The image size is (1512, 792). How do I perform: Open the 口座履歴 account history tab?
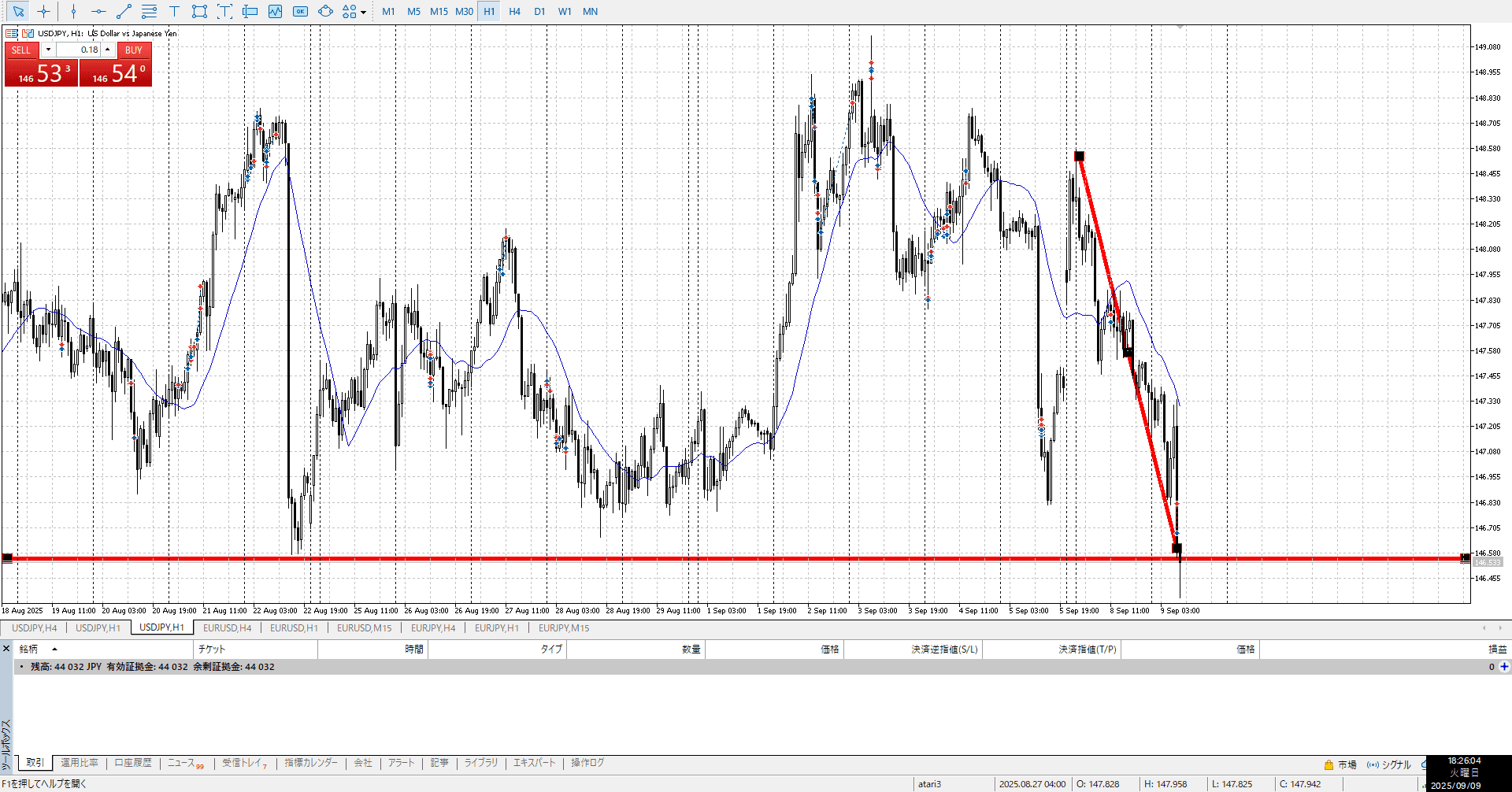click(132, 762)
